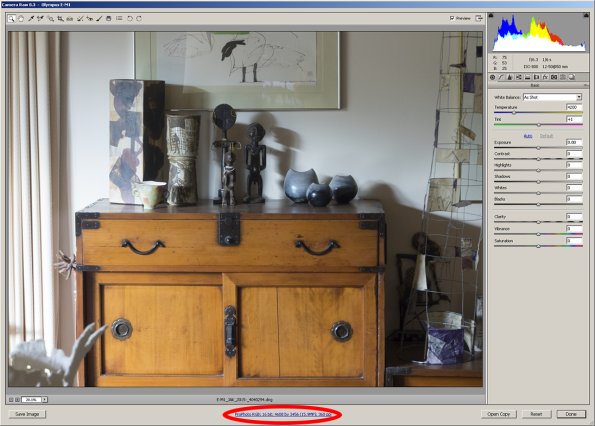Switch to the Detail panel tab

pos(510,77)
